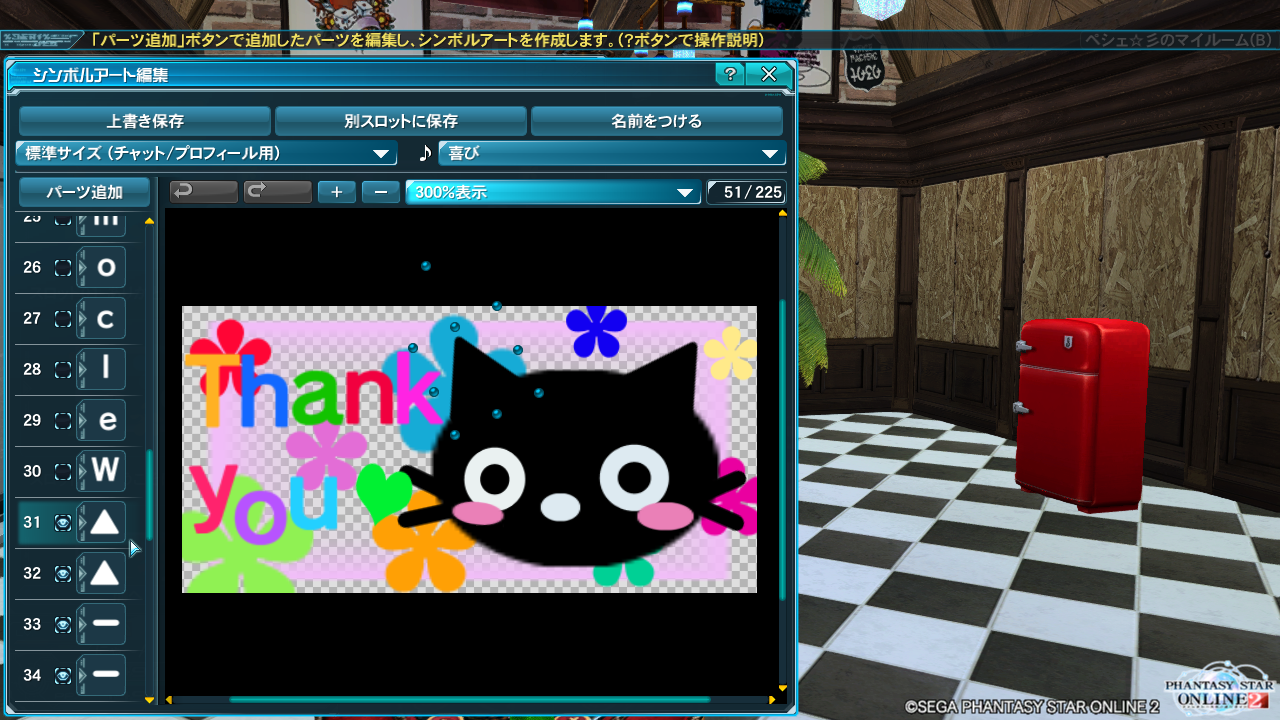Click the canvas horizontal scroll-left arrow

pos(168,700)
